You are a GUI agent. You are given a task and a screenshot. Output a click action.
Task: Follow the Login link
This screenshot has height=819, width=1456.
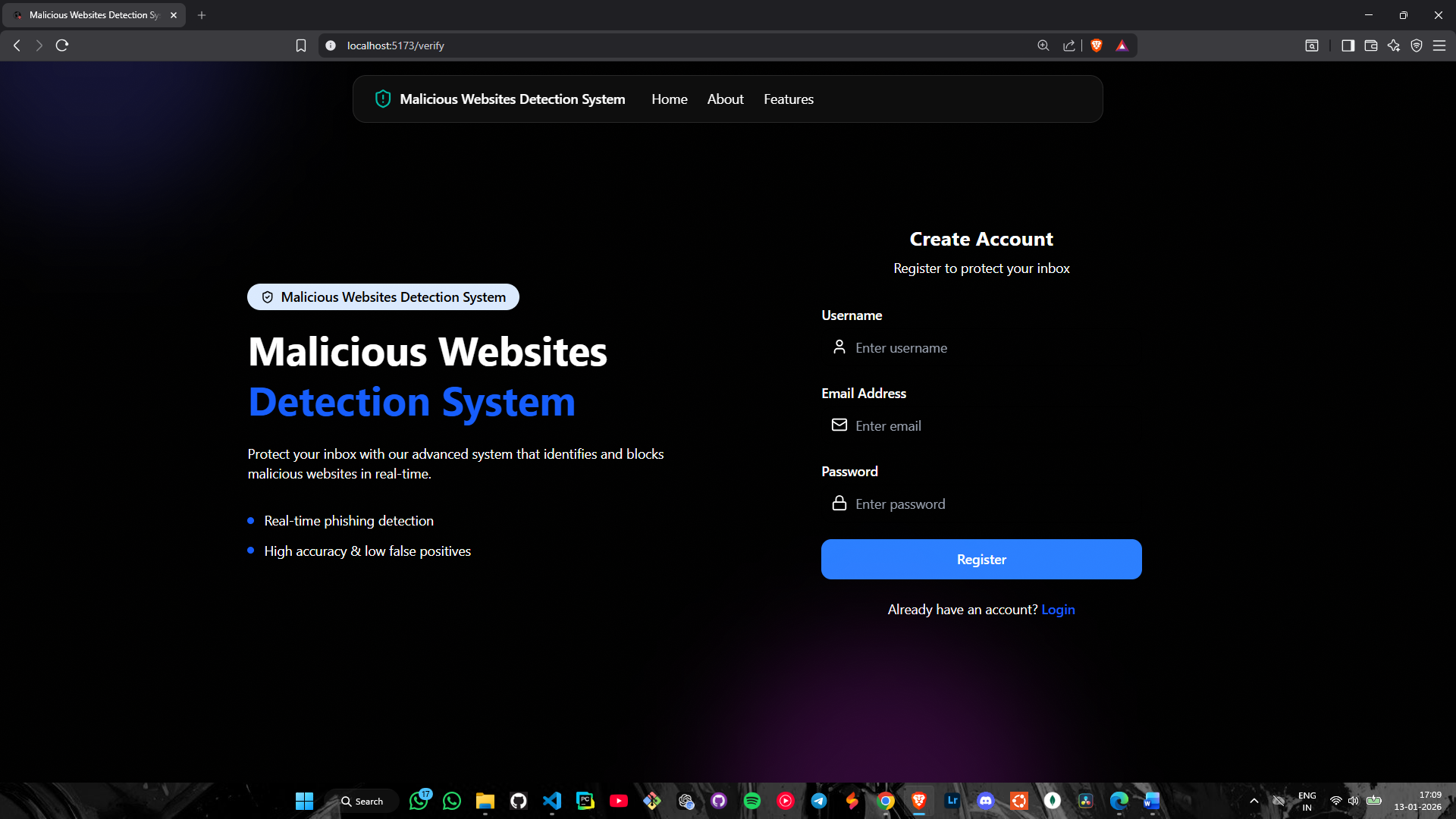click(1058, 610)
